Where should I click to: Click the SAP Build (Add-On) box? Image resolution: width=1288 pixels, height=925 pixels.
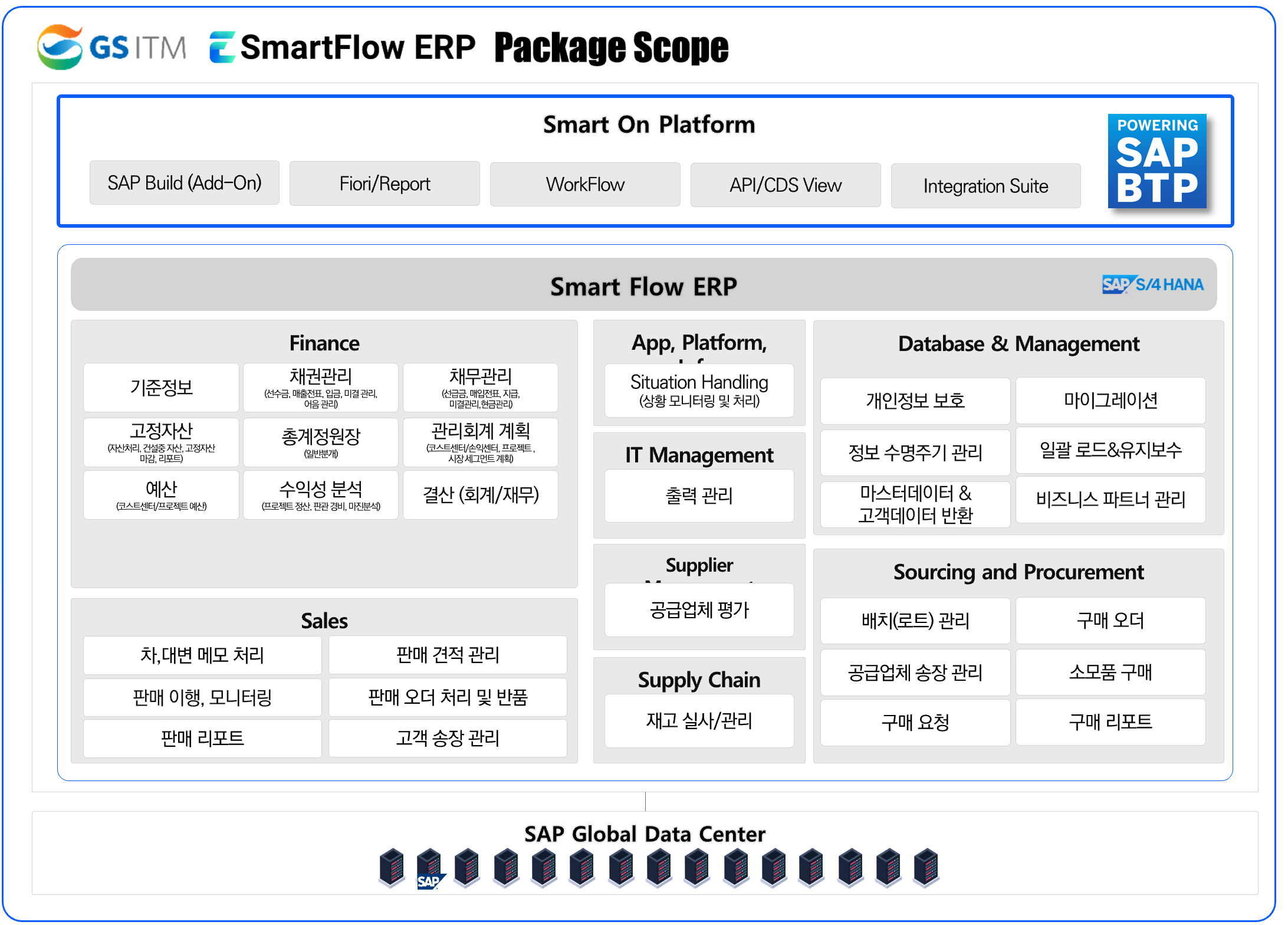(x=184, y=183)
